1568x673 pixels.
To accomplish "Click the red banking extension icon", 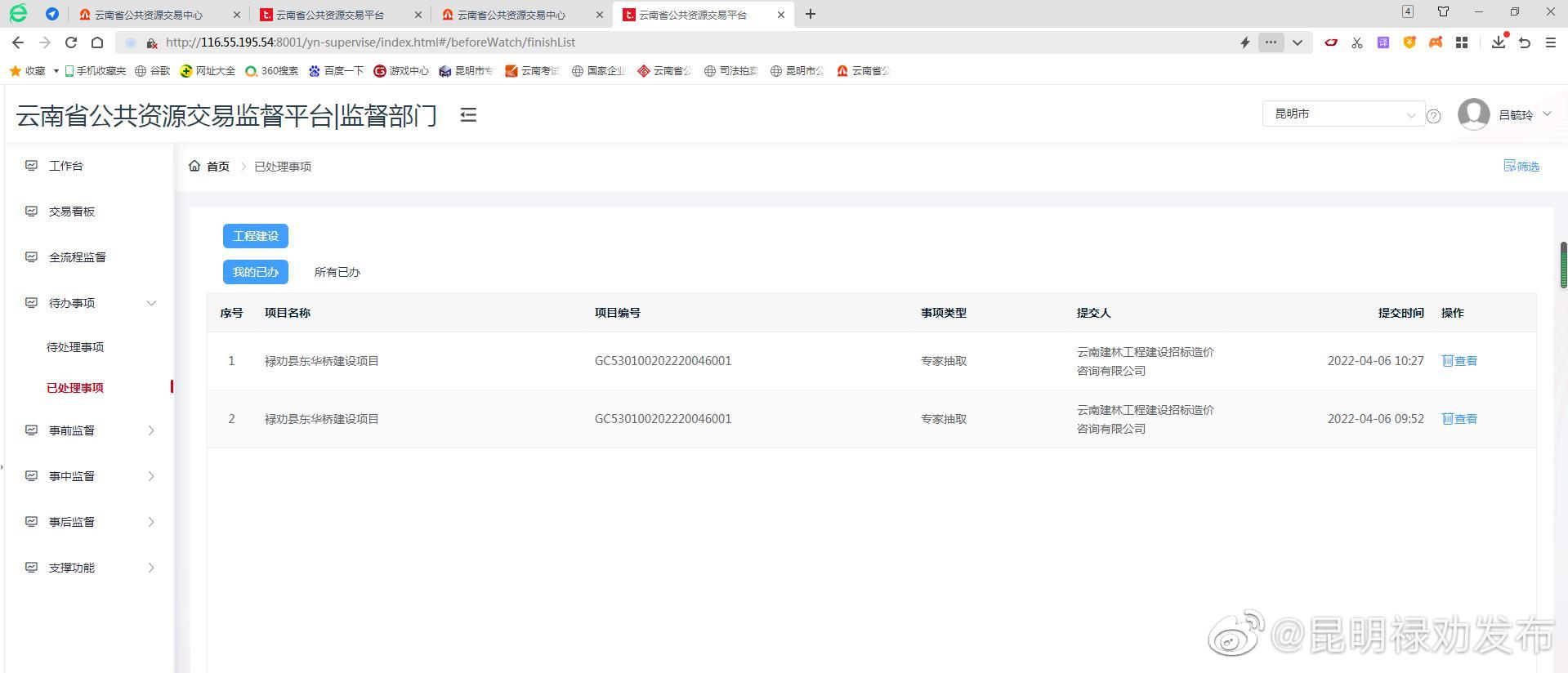I will point(1331,42).
